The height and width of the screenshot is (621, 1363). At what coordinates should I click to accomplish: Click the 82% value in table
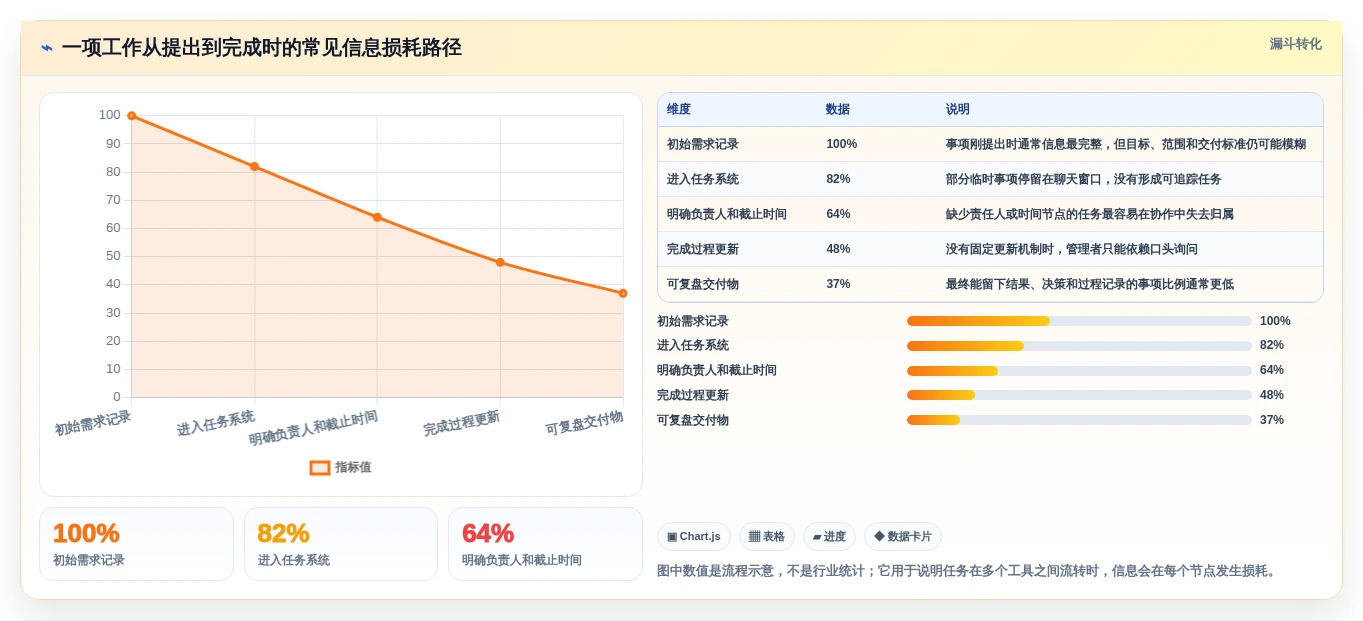tap(838, 179)
